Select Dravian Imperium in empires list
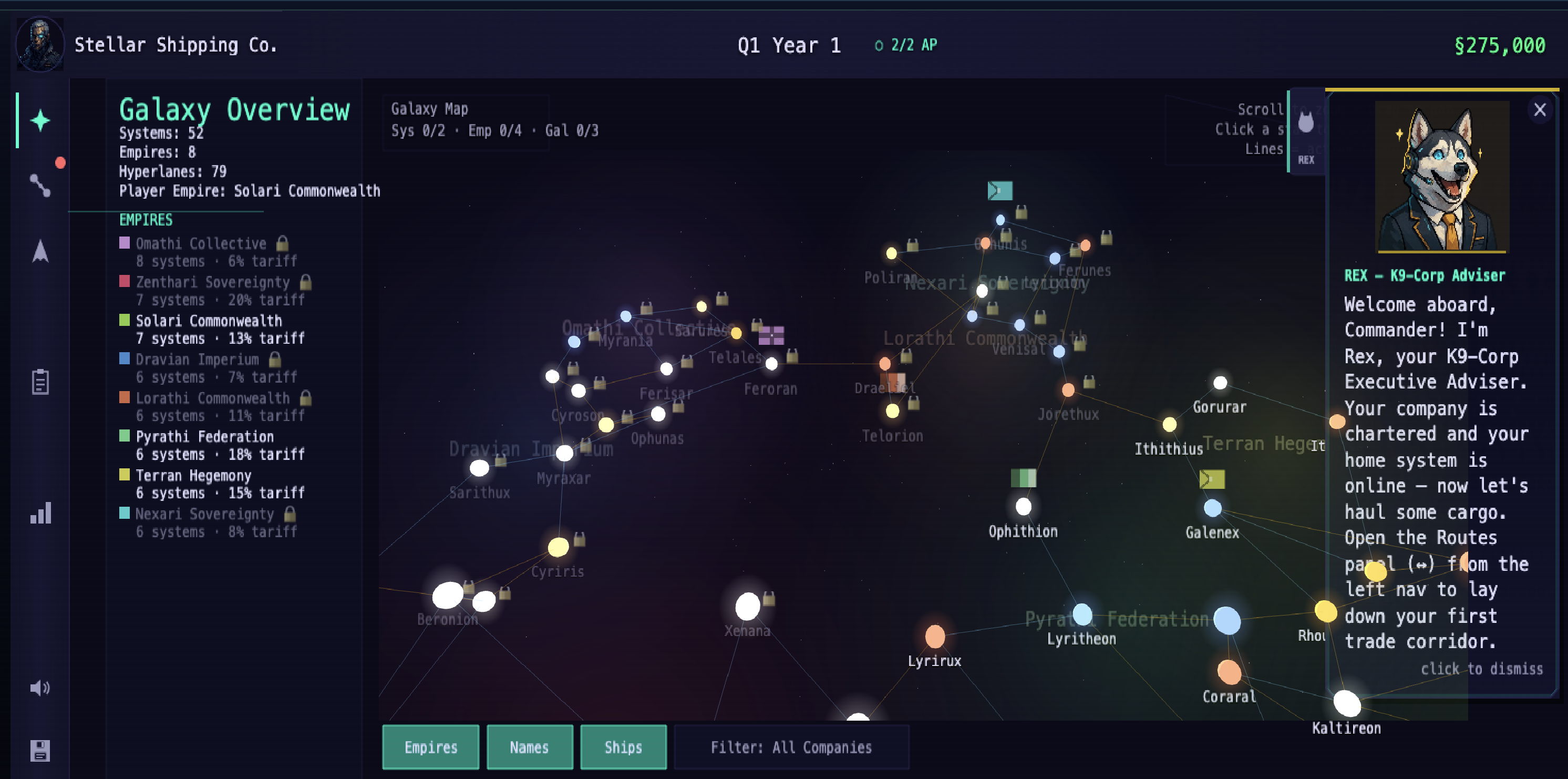1568x779 pixels. tap(207, 368)
